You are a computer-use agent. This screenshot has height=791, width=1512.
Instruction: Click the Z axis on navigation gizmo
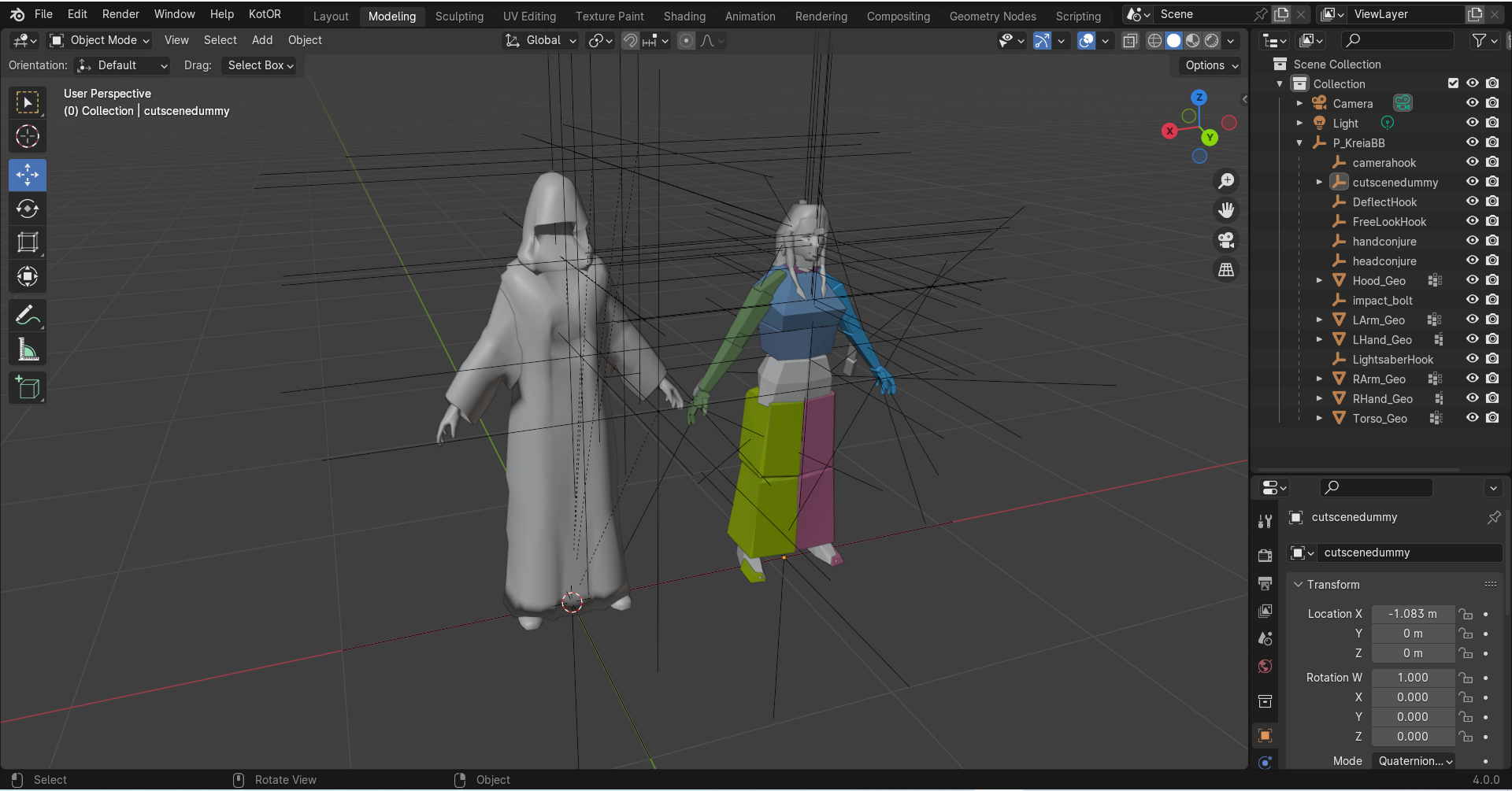pyautogui.click(x=1199, y=98)
